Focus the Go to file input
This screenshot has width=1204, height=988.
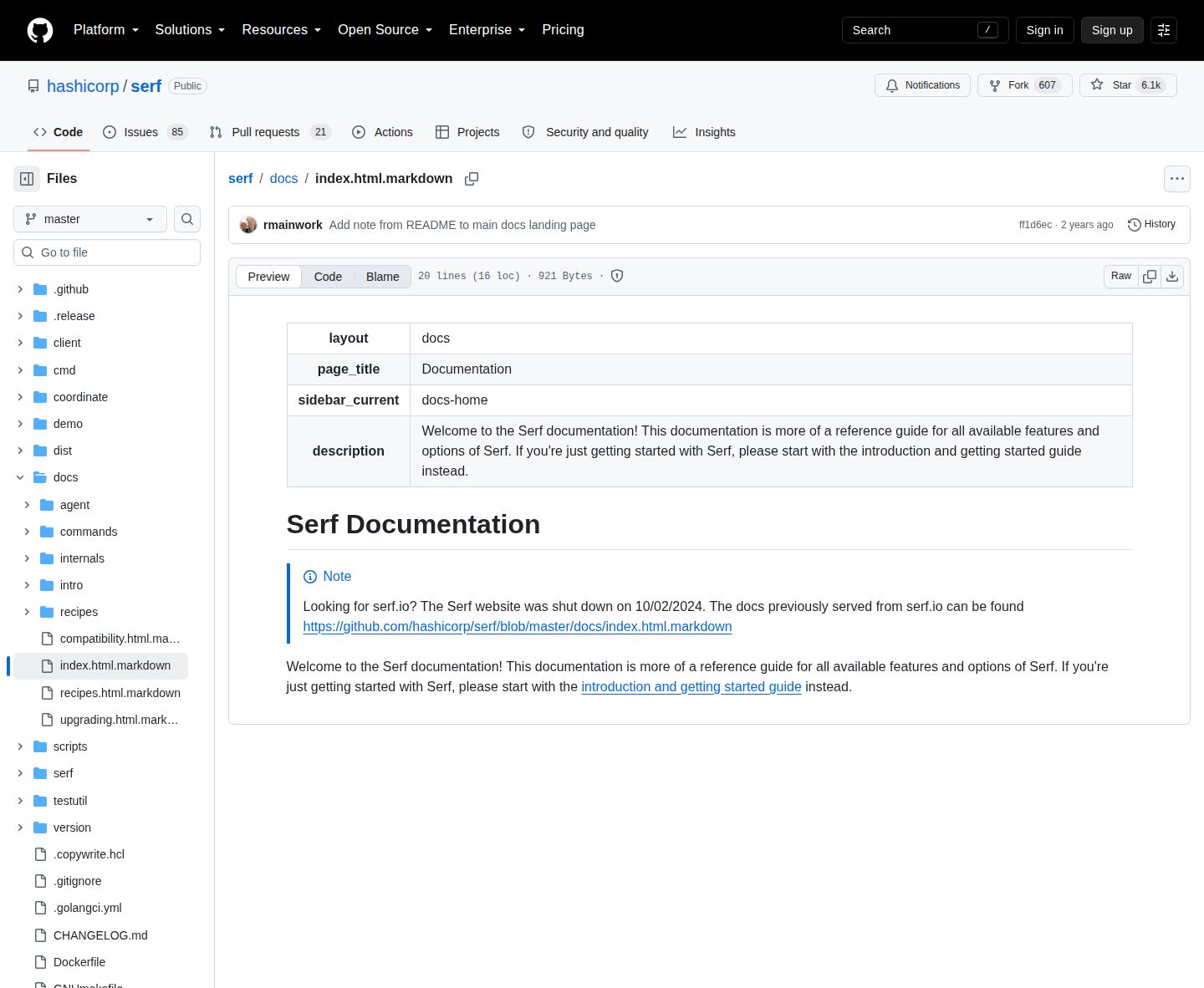[x=107, y=252]
